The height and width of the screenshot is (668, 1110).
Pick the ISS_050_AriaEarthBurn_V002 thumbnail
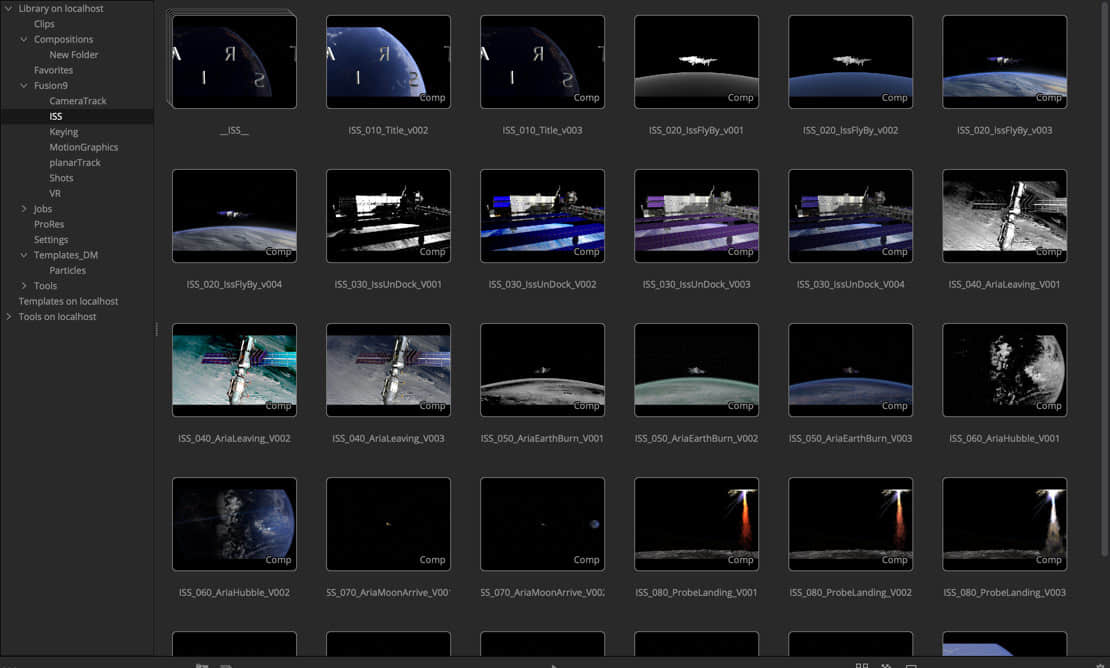696,370
